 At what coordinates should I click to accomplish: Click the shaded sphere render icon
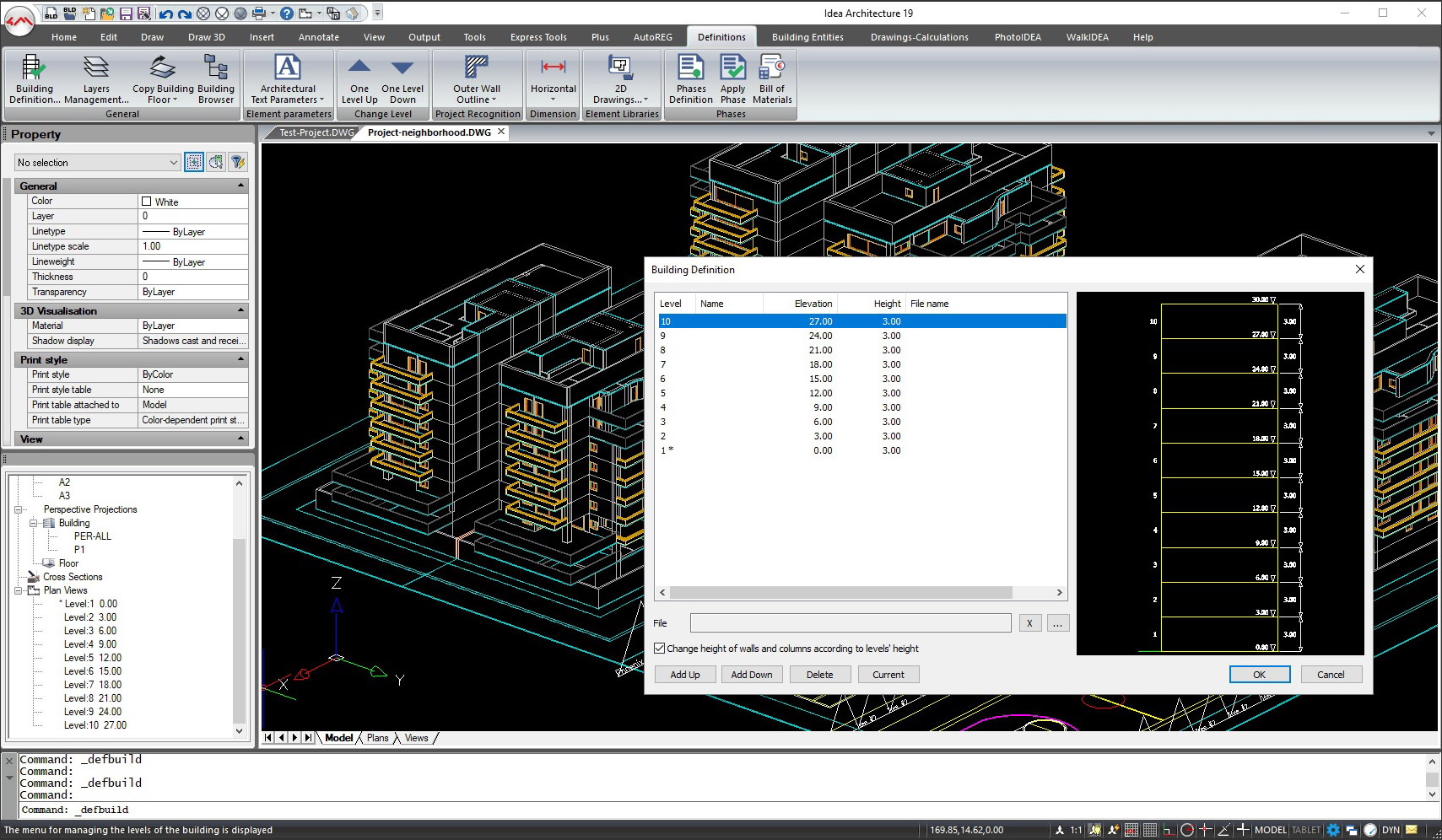(240, 13)
